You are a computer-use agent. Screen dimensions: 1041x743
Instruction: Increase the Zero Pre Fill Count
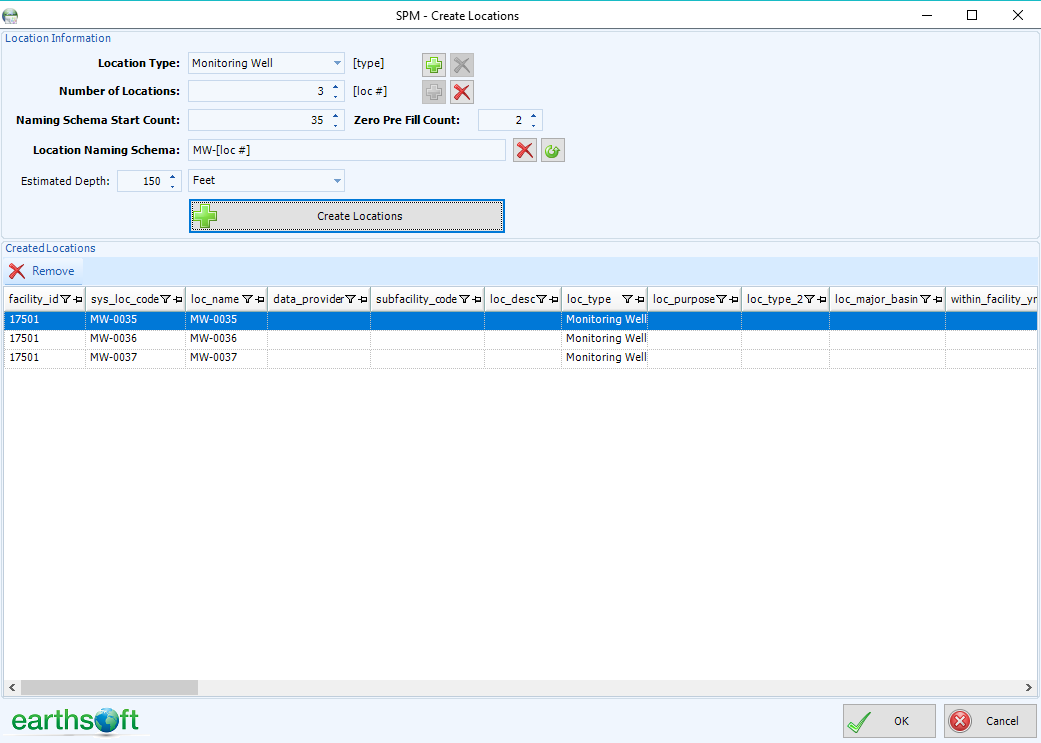pyautogui.click(x=533, y=115)
